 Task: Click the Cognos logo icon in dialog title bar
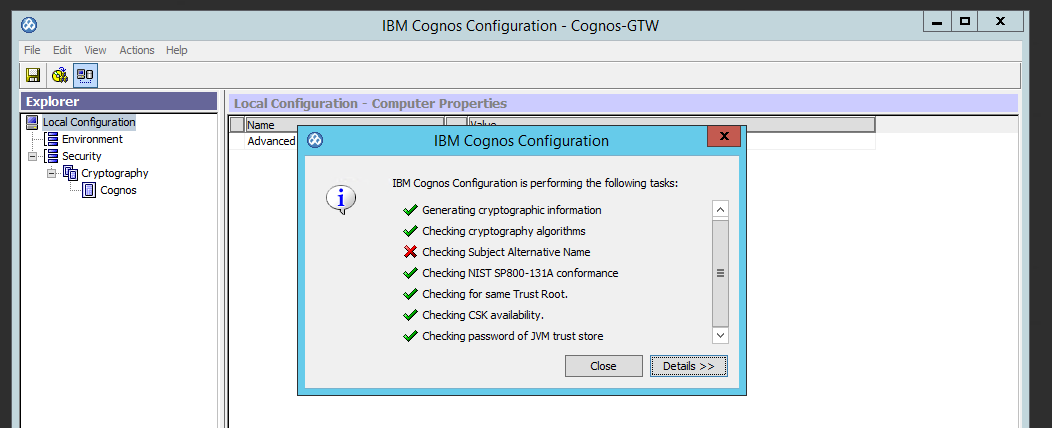tap(315, 140)
